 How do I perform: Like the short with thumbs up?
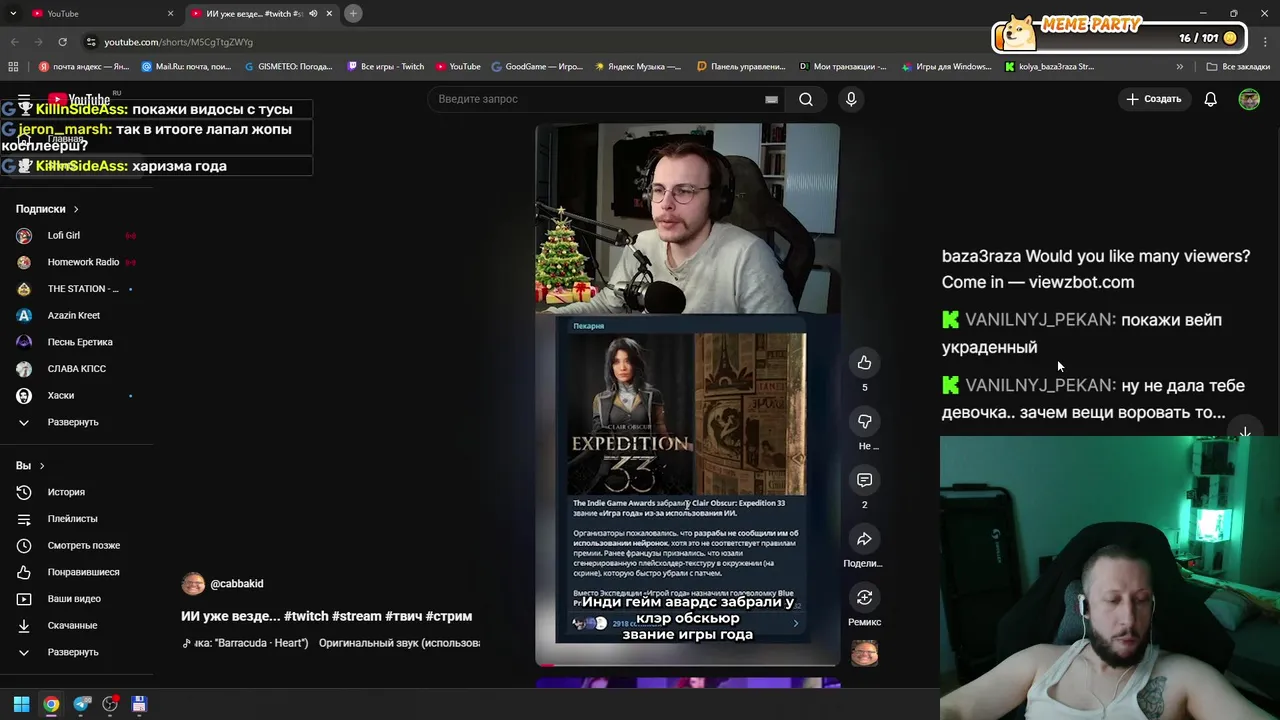864,363
